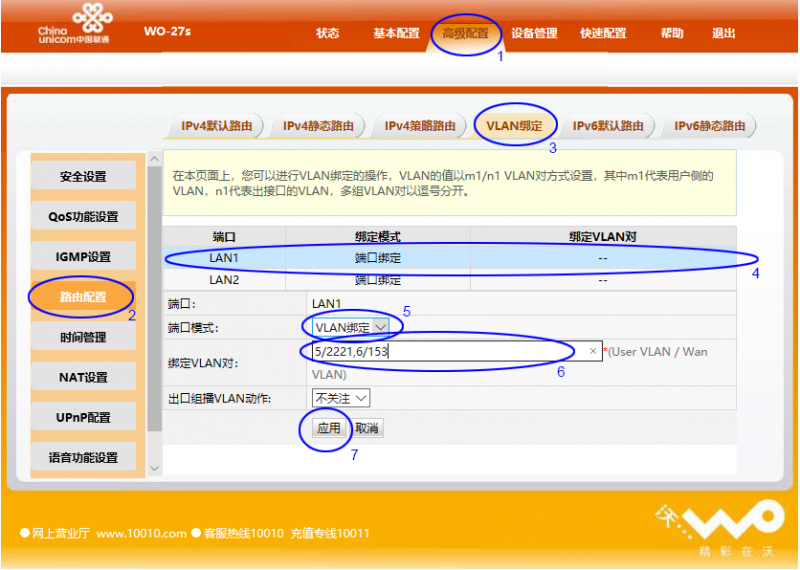Open the 端口模式 dropdown showing VLAN绑定
Viewport: 800px width, 570px height.
point(346,327)
